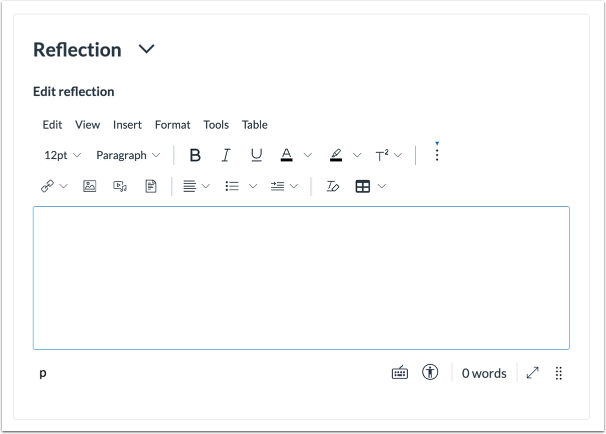Click the superscript icon
This screenshot has width=606, height=434.
382,155
